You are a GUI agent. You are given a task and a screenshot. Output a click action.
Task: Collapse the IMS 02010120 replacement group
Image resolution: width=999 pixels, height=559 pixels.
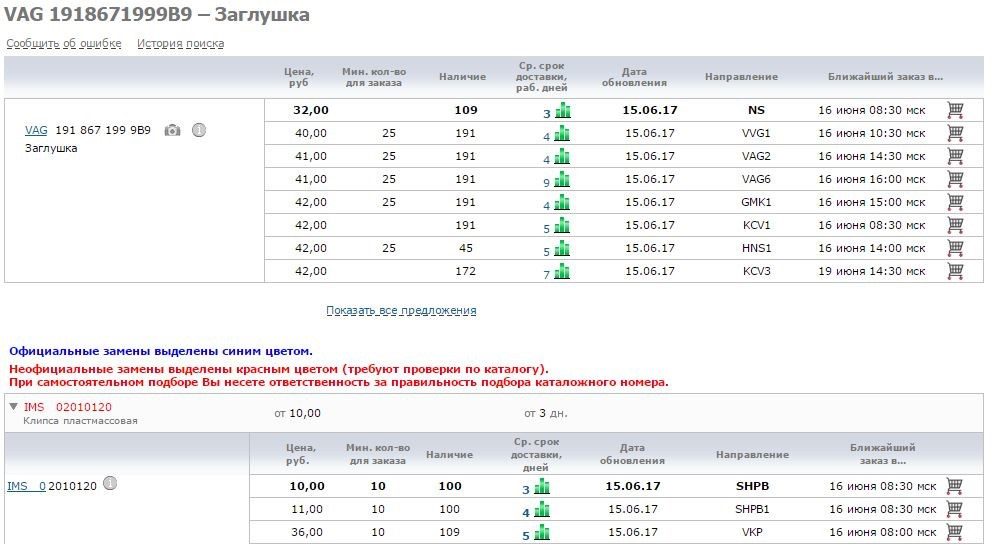click(13, 407)
